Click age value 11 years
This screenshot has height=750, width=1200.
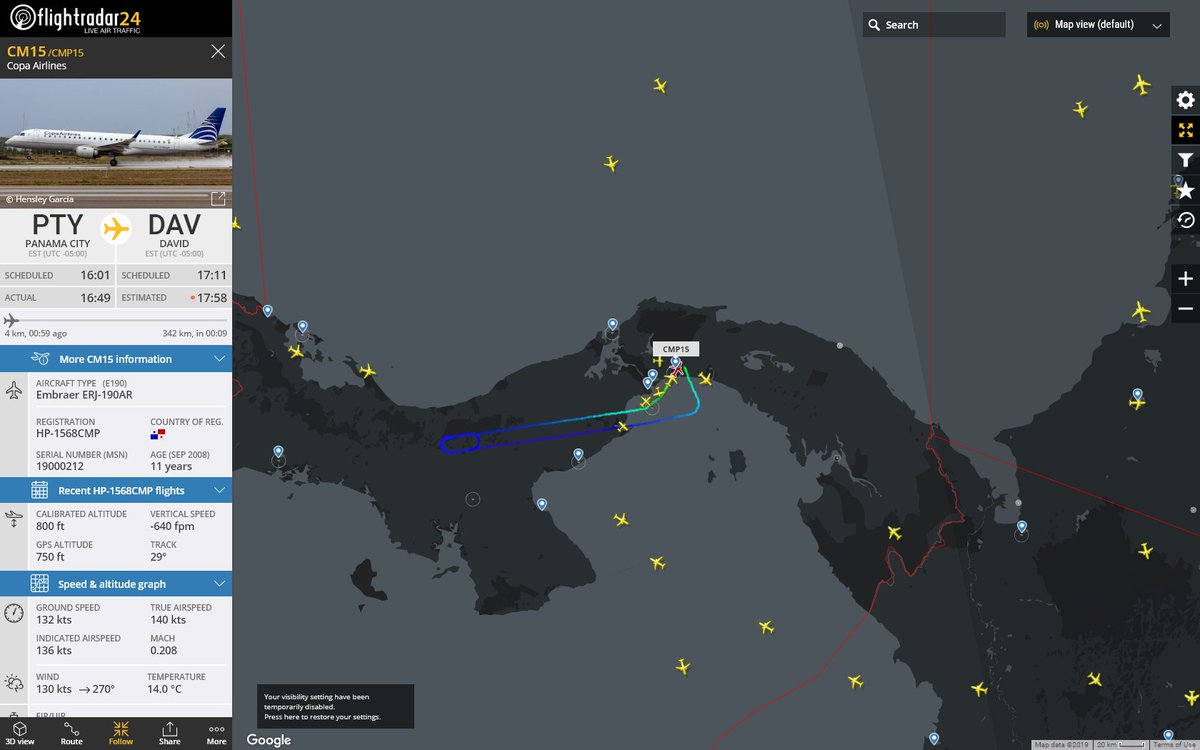pyautogui.click(x=171, y=466)
